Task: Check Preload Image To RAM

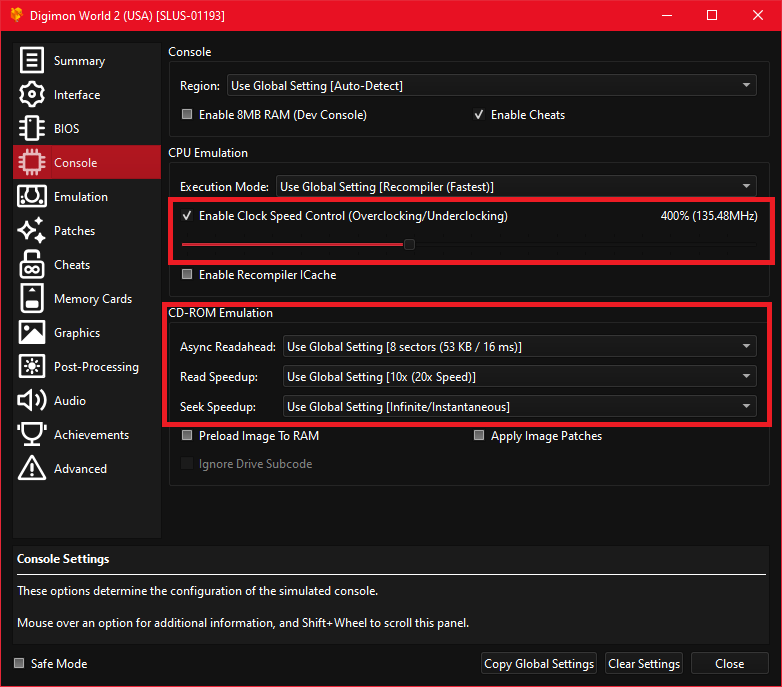Action: point(187,435)
